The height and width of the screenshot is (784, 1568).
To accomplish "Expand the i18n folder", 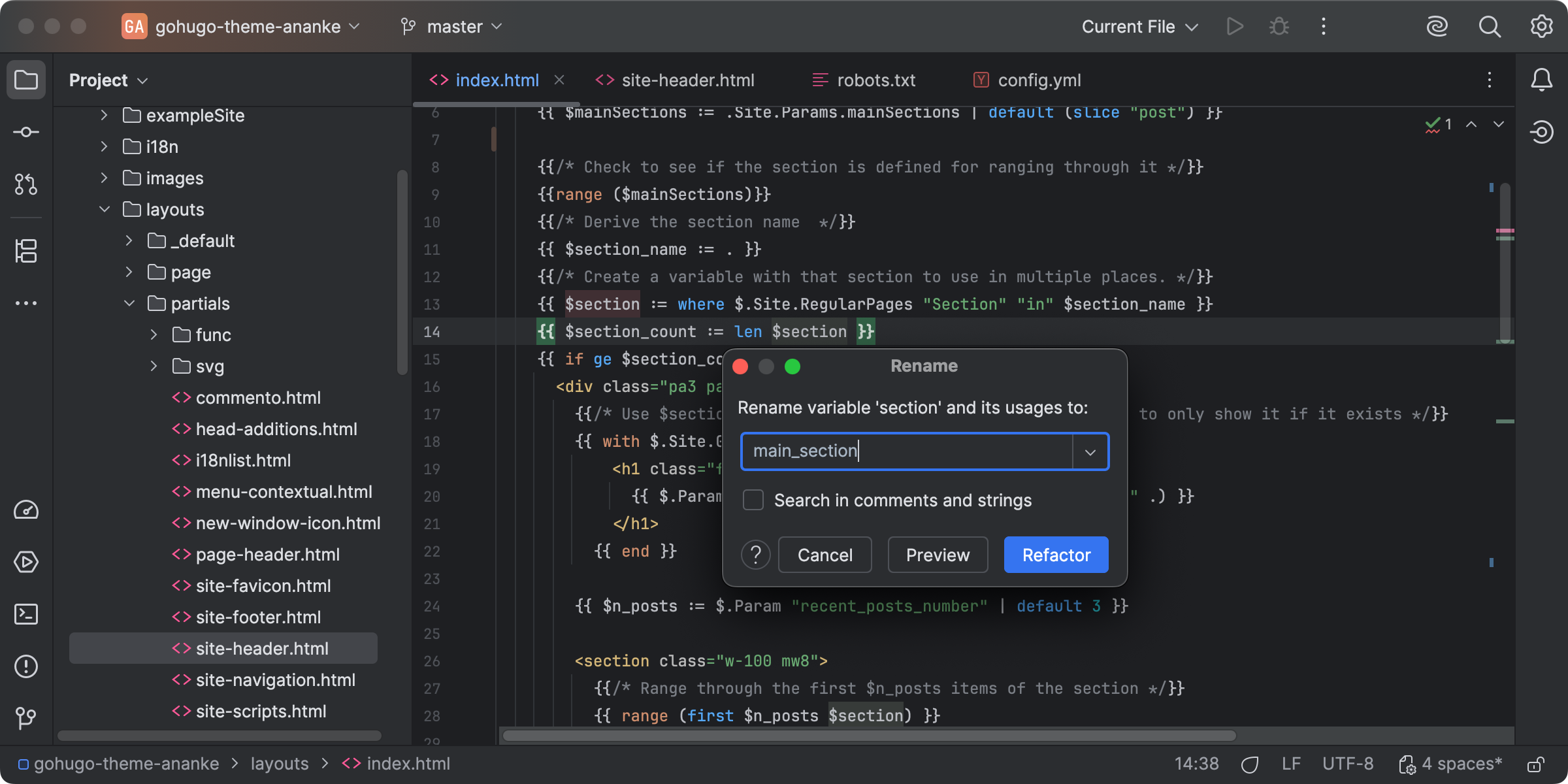I will (x=104, y=147).
